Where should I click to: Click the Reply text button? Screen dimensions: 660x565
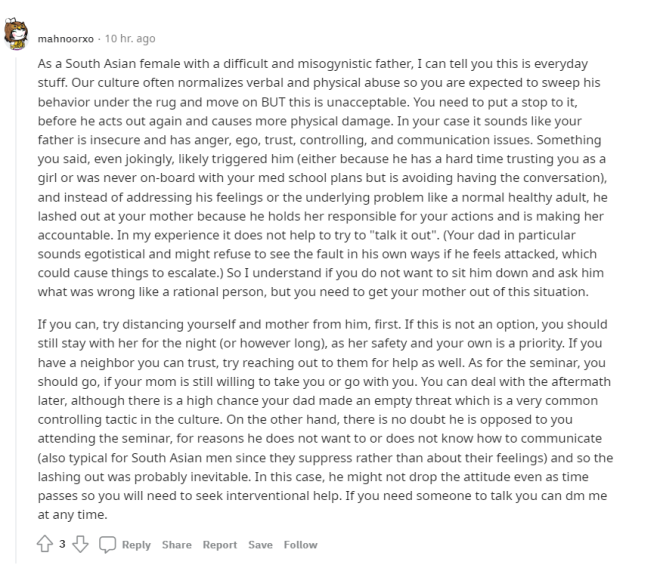(136, 545)
